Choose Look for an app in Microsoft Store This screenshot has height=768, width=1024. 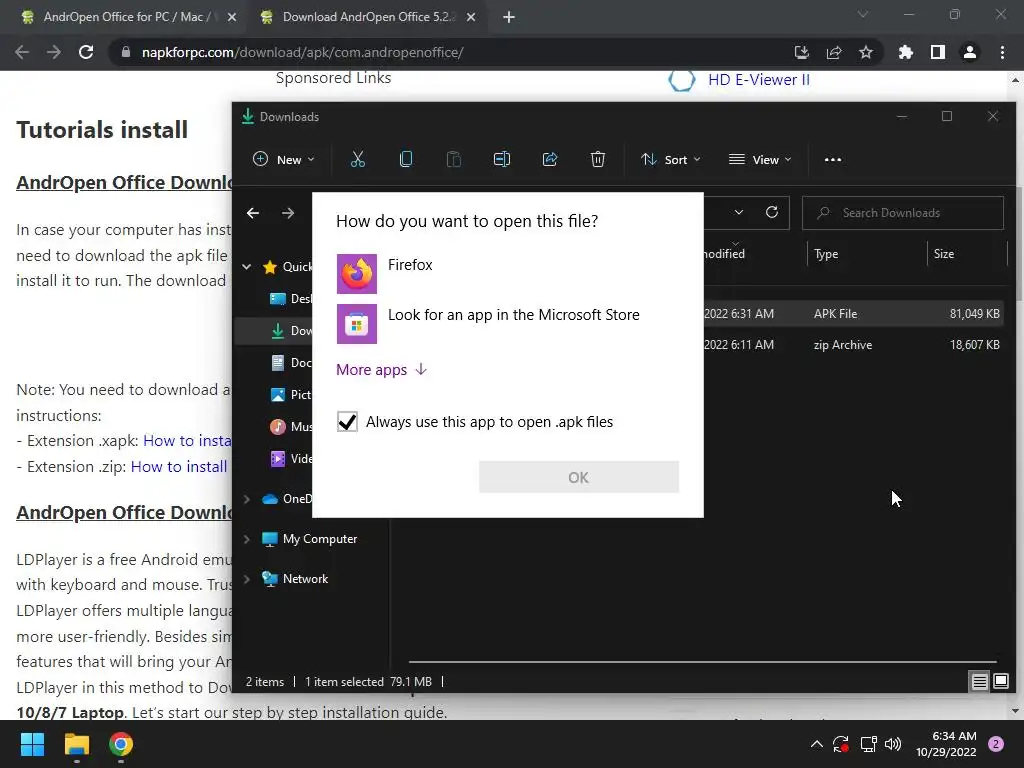click(507, 323)
